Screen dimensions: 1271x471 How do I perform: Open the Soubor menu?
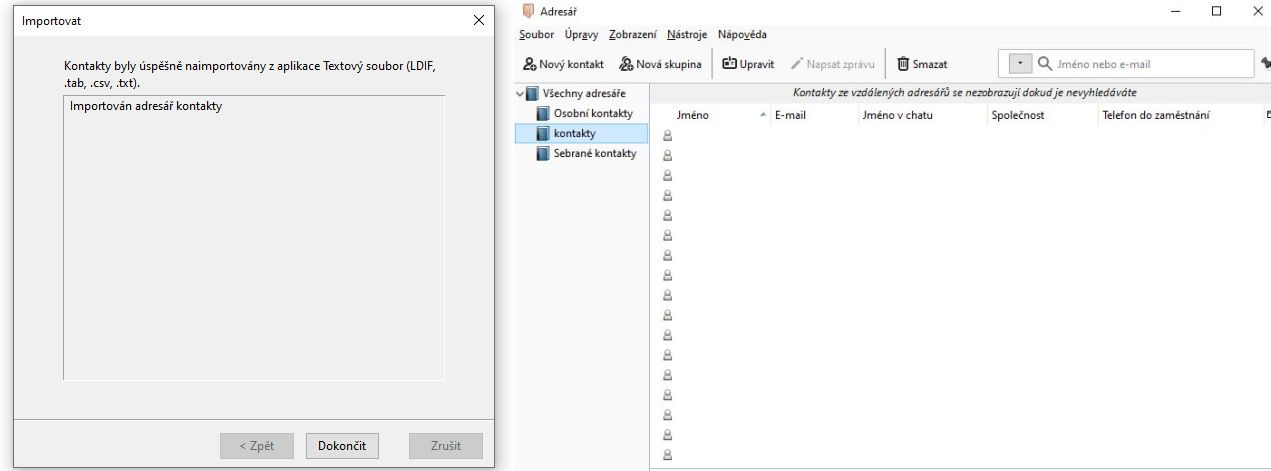[535, 35]
